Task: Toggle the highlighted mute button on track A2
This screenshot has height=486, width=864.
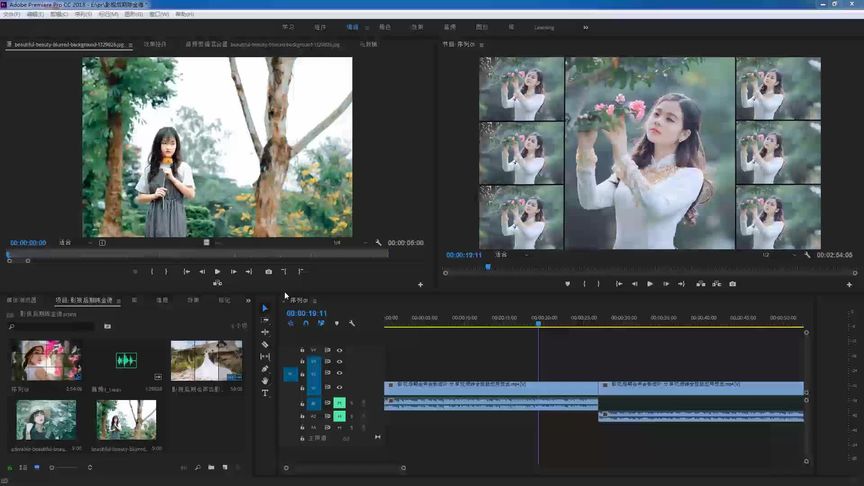Action: 339,415
